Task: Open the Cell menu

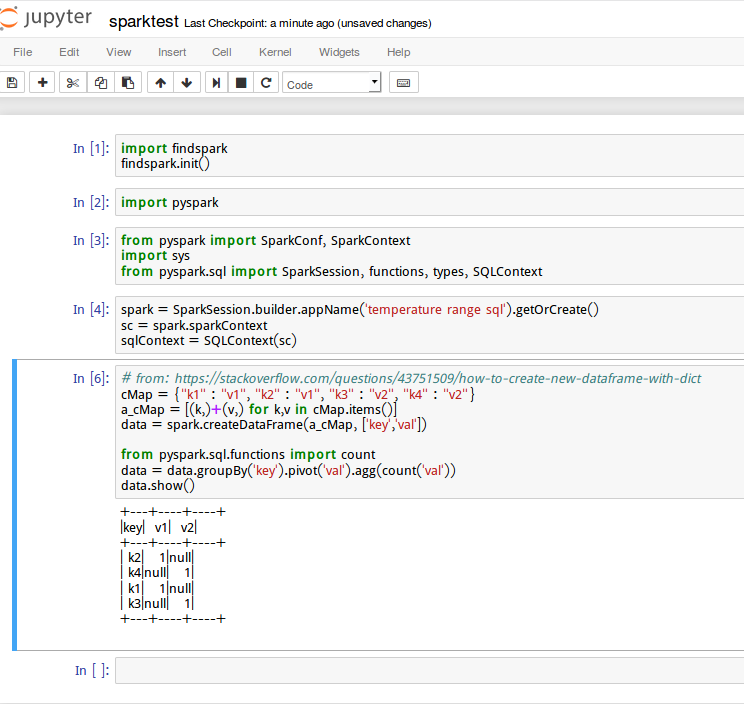Action: (222, 52)
